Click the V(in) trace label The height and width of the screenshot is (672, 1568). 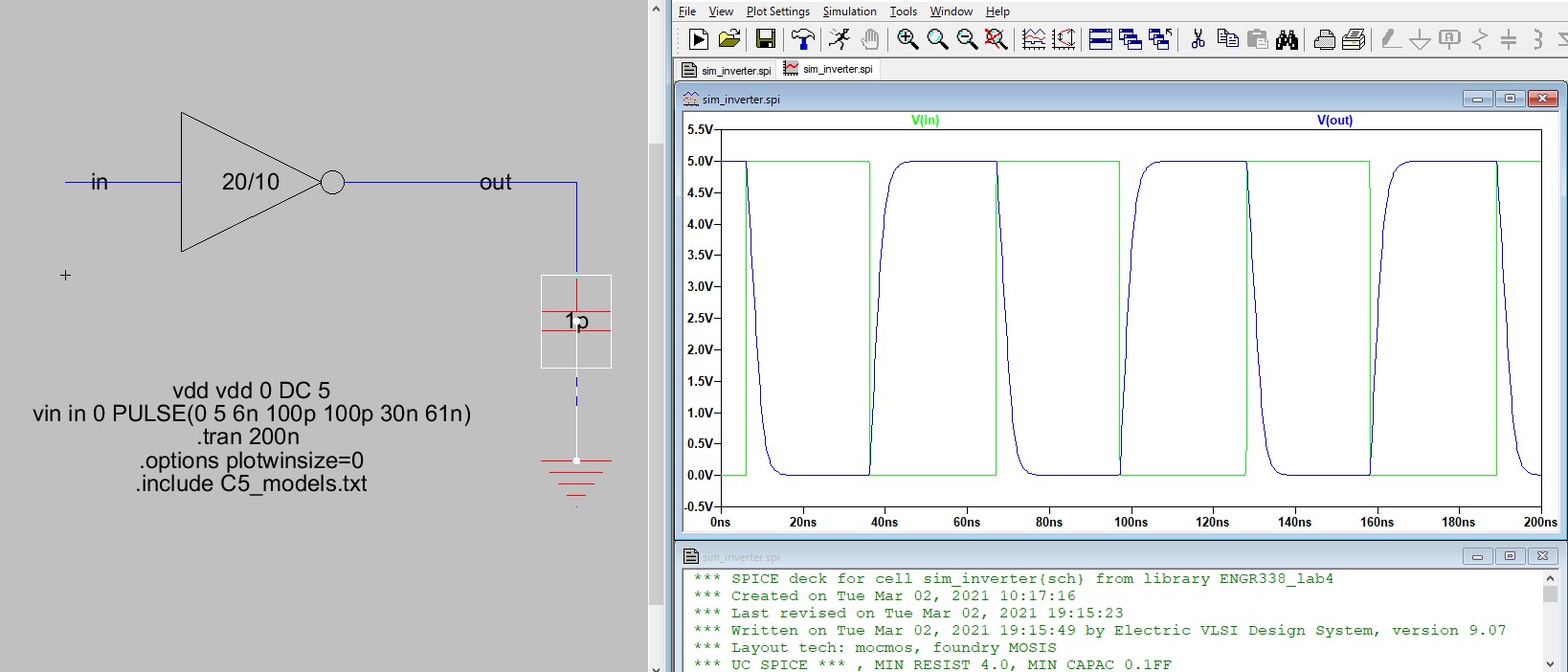925,121
